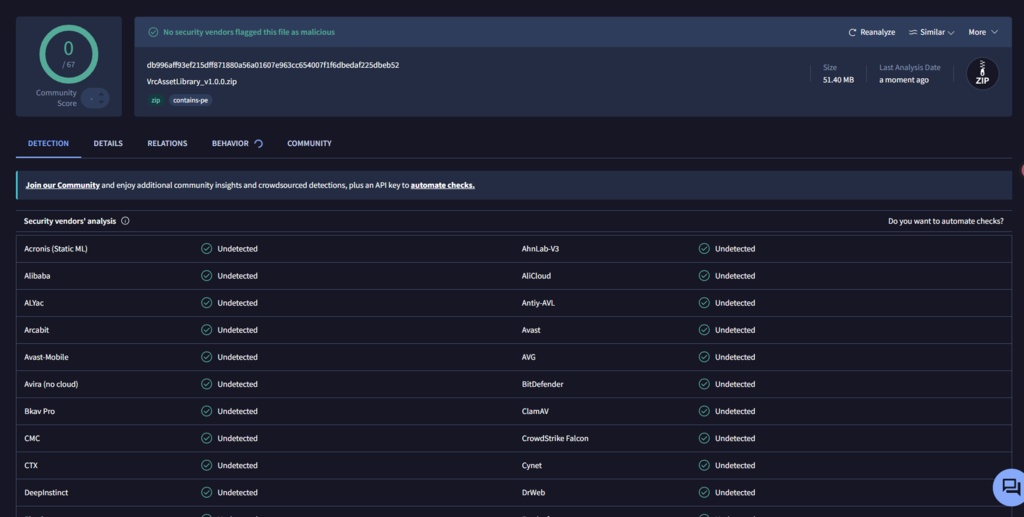Click the Avira (no cloud) check icon
The height and width of the screenshot is (517, 1024).
206,384
